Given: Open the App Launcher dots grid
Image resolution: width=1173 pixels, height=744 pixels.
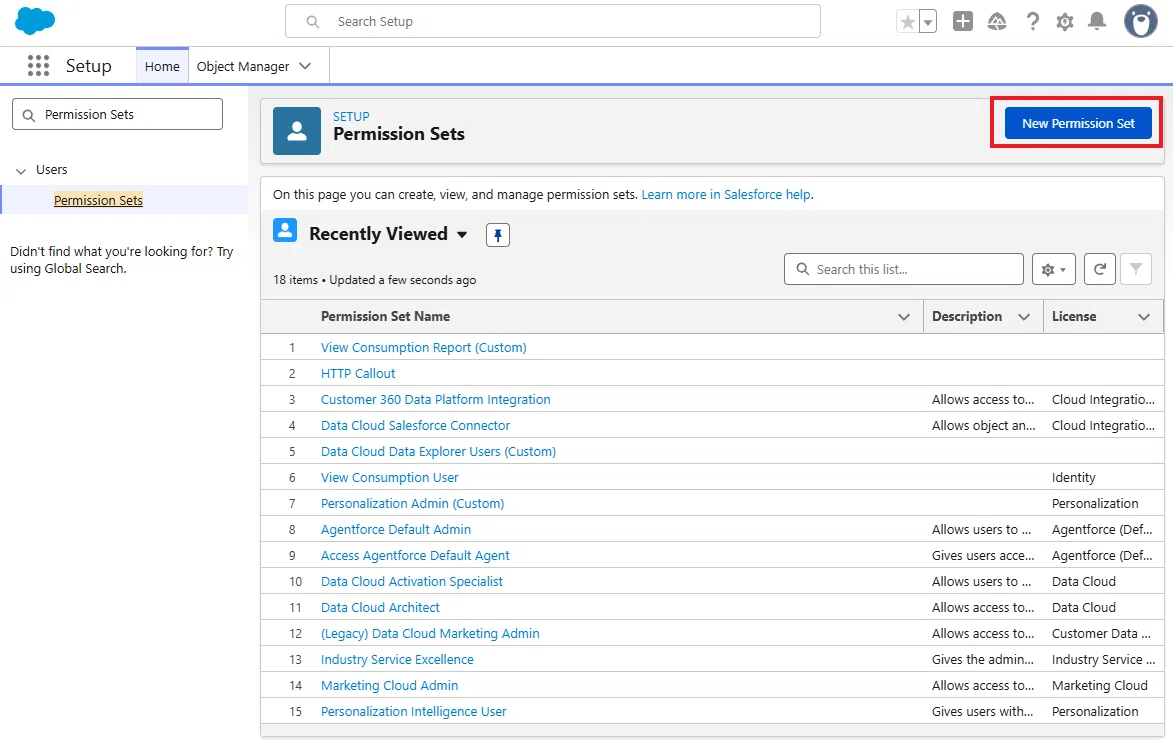Looking at the screenshot, I should pos(38,66).
